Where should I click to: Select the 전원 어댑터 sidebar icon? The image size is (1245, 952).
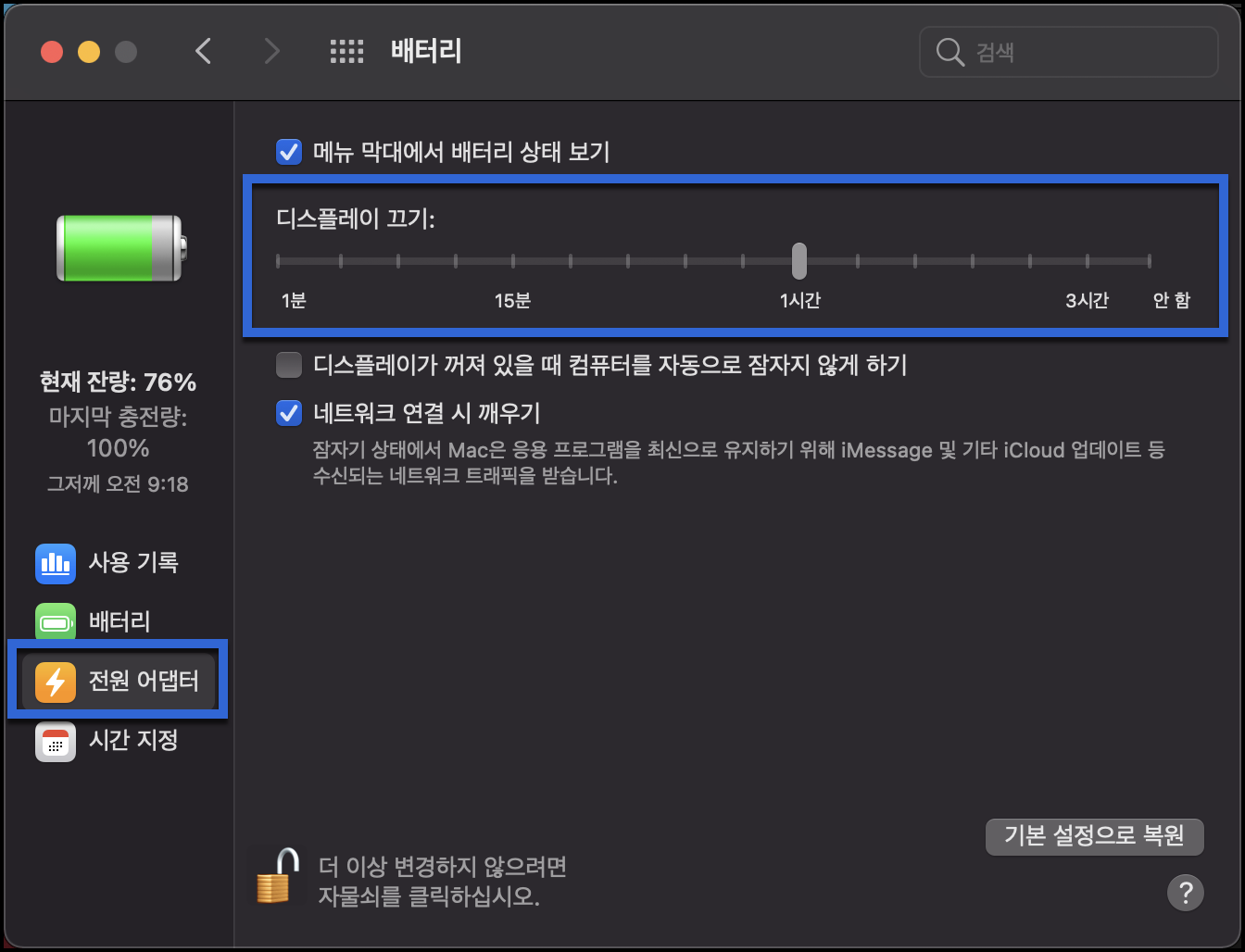pos(56,681)
